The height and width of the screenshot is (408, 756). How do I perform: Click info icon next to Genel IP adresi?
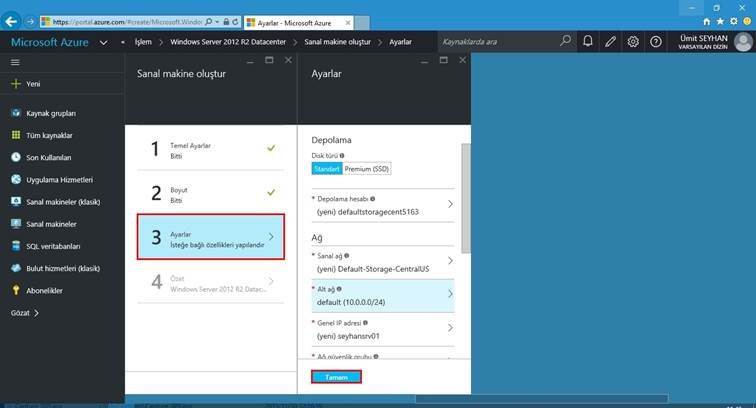click(x=365, y=323)
